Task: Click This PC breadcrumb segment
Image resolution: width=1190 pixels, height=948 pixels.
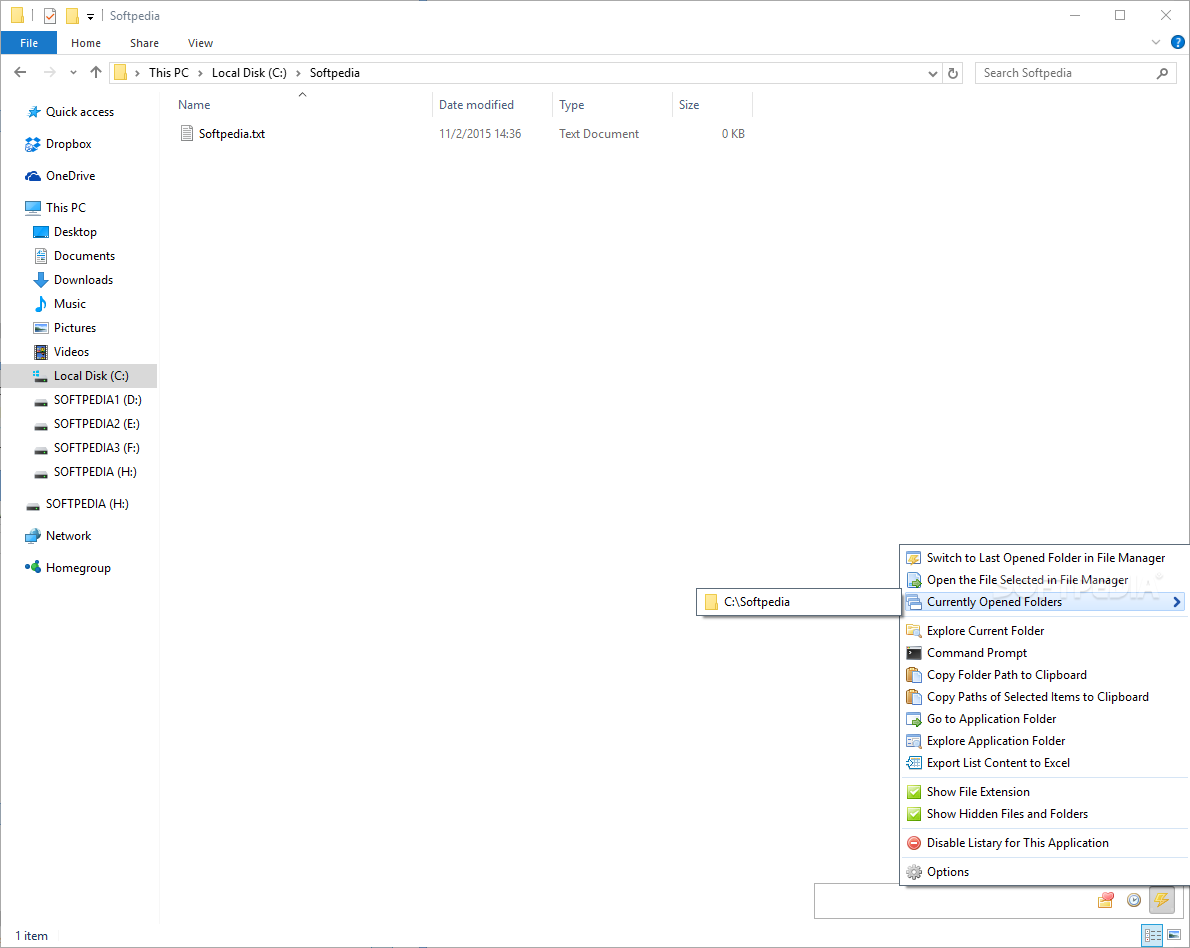Action: click(168, 73)
